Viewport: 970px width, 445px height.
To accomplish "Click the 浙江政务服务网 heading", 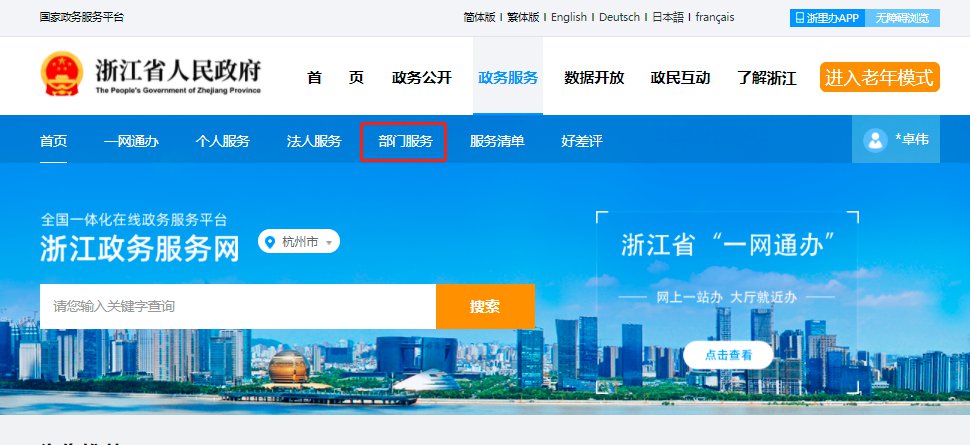I will (x=140, y=249).
